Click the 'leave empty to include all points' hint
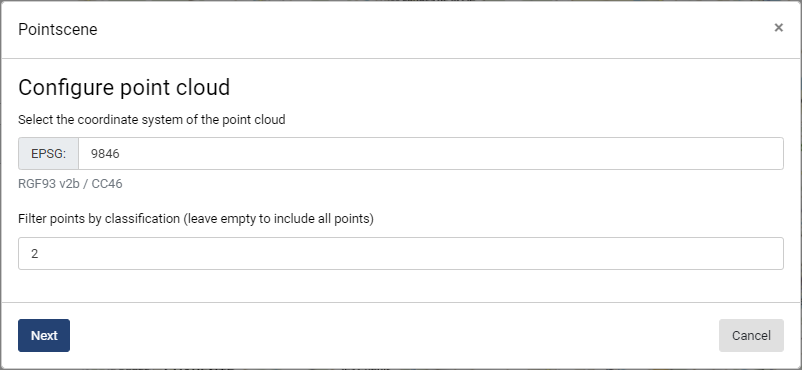 pyautogui.click(x=279, y=219)
